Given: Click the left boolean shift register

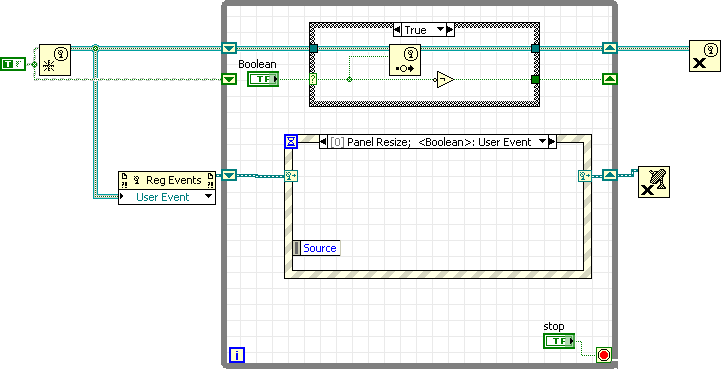Looking at the screenshot, I should pos(229,79).
